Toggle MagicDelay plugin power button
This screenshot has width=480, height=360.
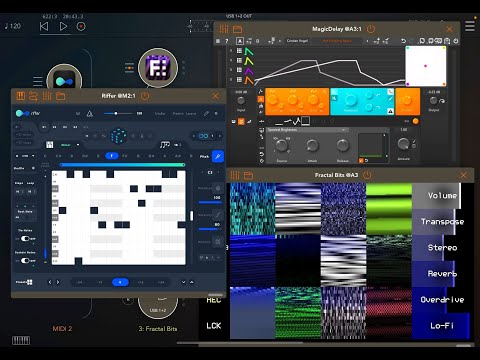click(x=371, y=29)
